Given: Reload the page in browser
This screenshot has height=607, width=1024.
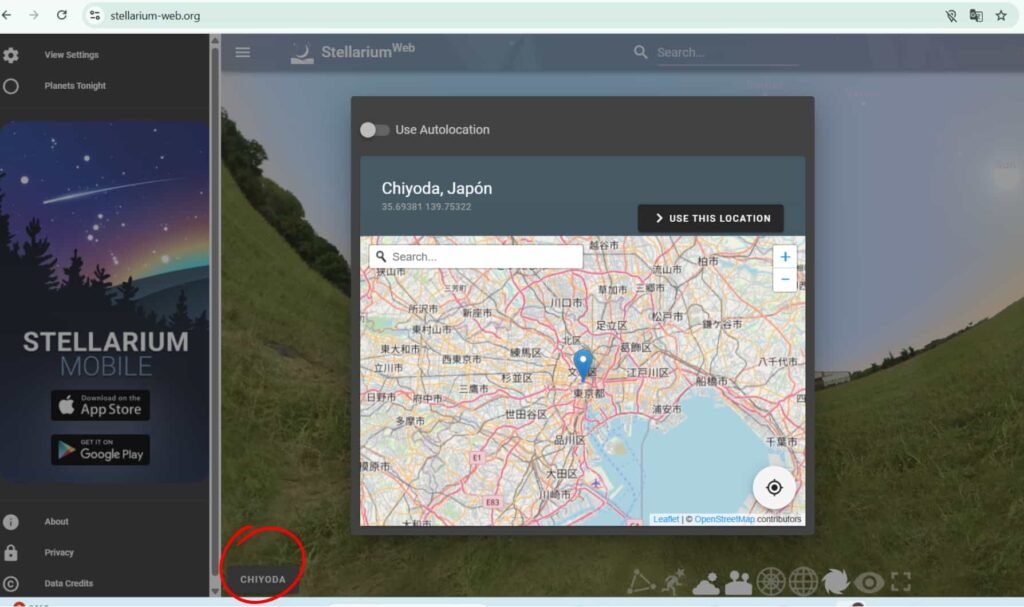Looking at the screenshot, I should [61, 15].
